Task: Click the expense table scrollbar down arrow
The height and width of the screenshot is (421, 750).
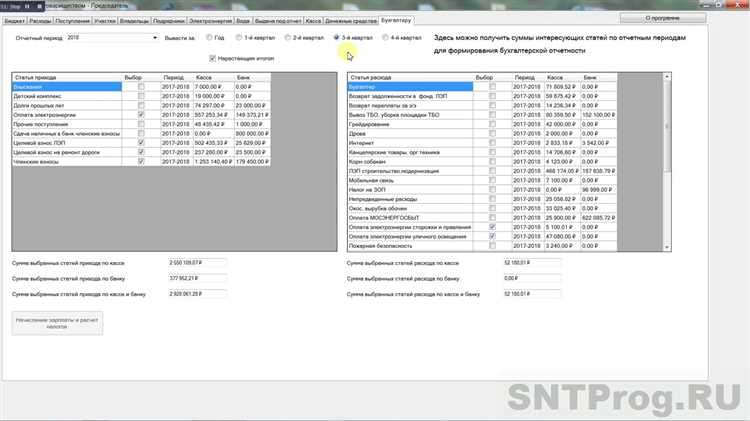Action: (667, 248)
